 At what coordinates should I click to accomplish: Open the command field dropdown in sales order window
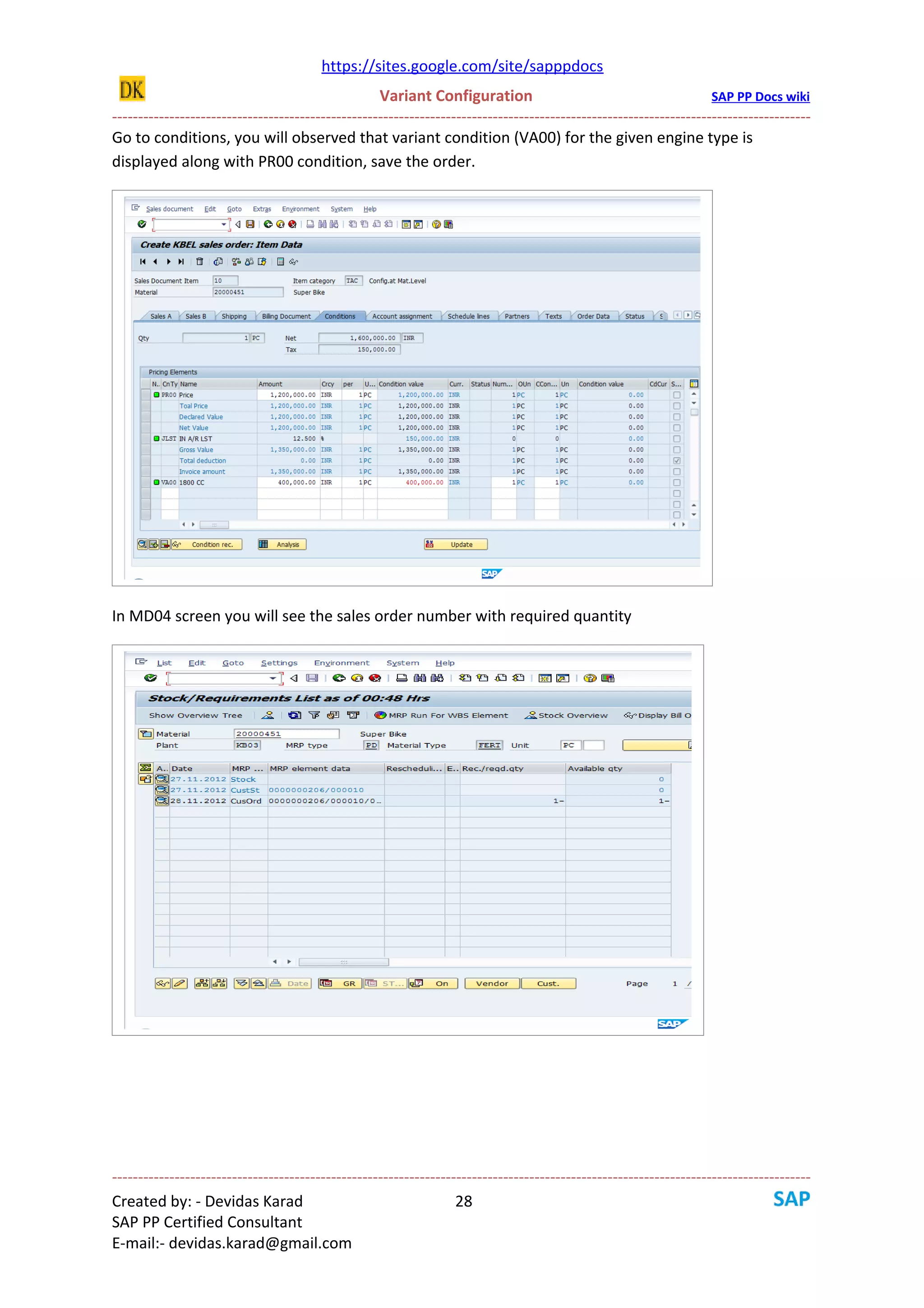[224, 224]
